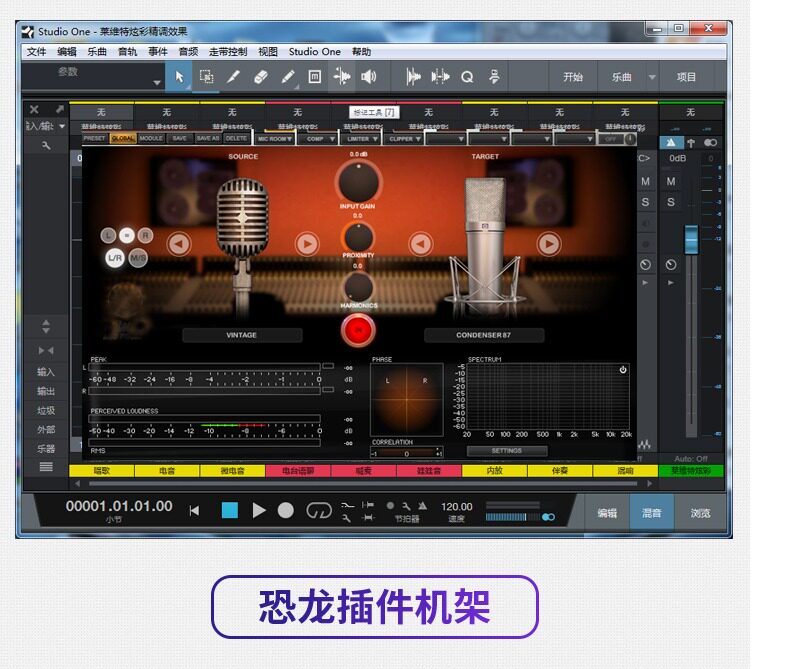Image resolution: width=790 pixels, height=669 pixels.
Task: Toggle the red IN power button
Action: coord(358,330)
